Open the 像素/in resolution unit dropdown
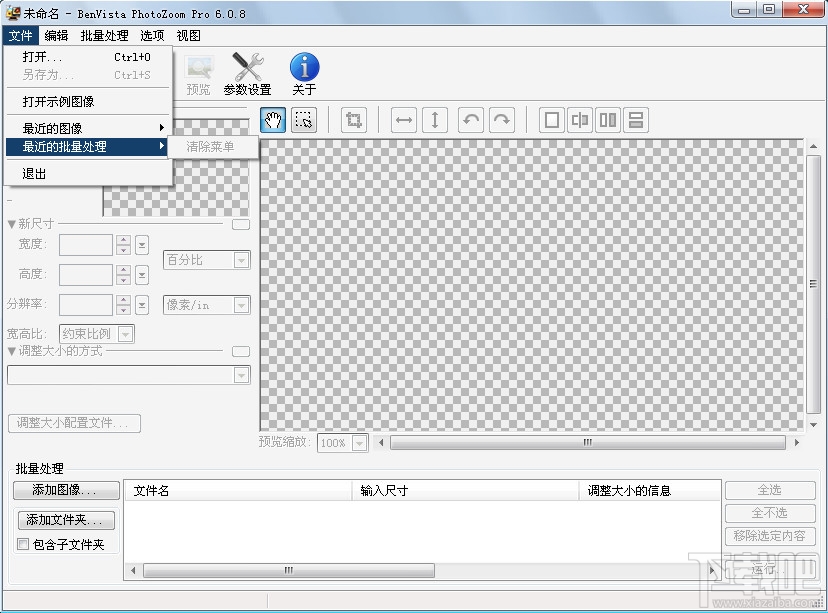The image size is (828, 613). click(x=206, y=304)
